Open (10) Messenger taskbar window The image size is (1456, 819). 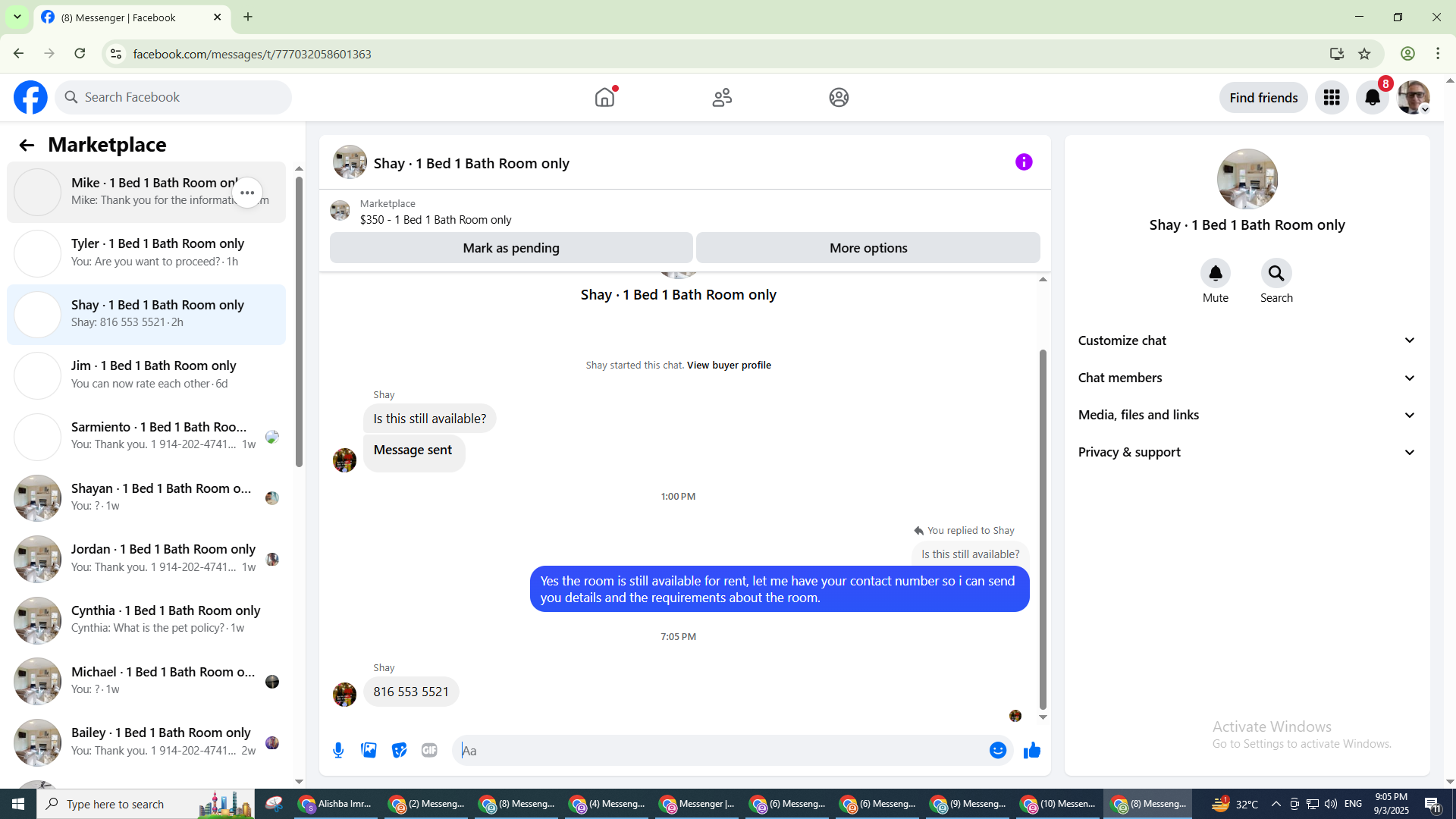tap(1058, 804)
